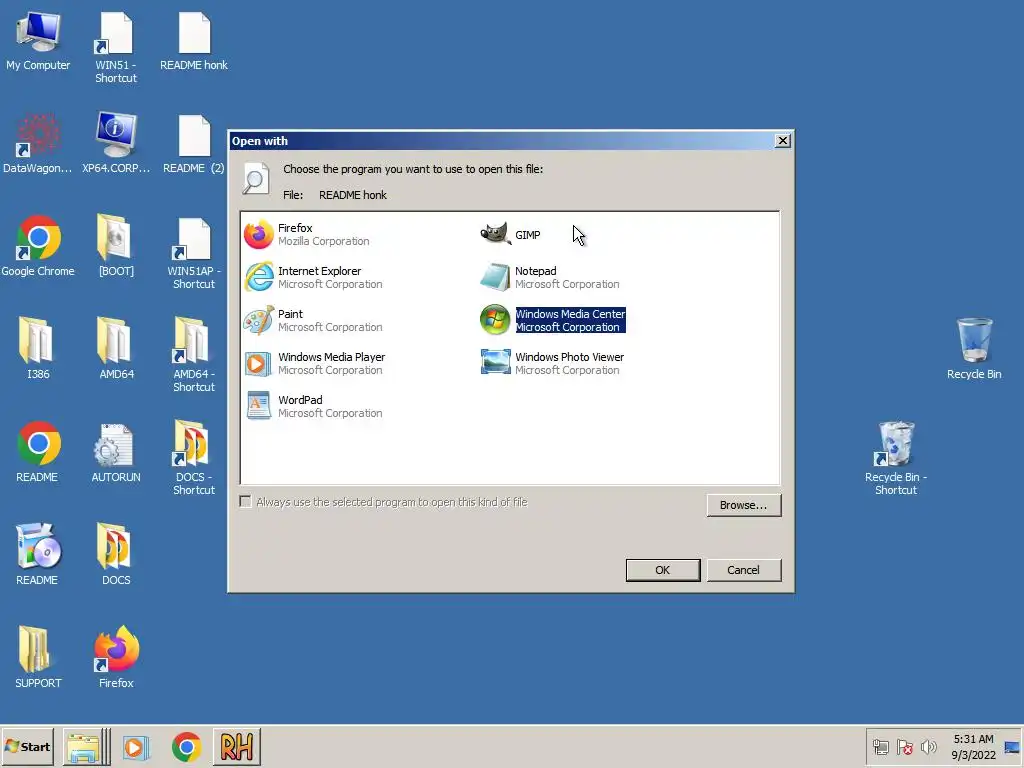
Task: Open the Start menu
Action: (x=27, y=746)
